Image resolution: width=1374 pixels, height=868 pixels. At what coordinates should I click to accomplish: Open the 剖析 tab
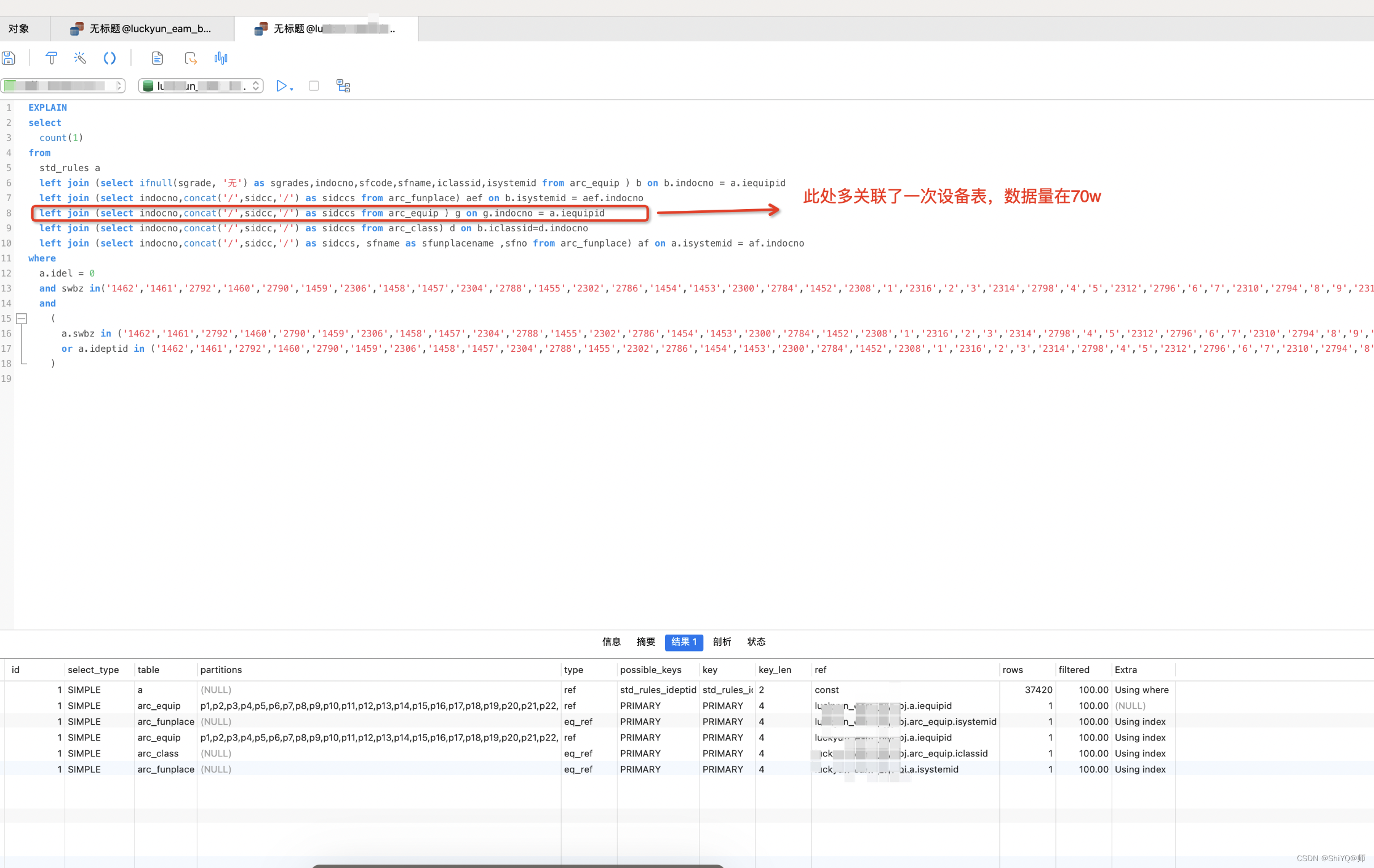pos(722,641)
